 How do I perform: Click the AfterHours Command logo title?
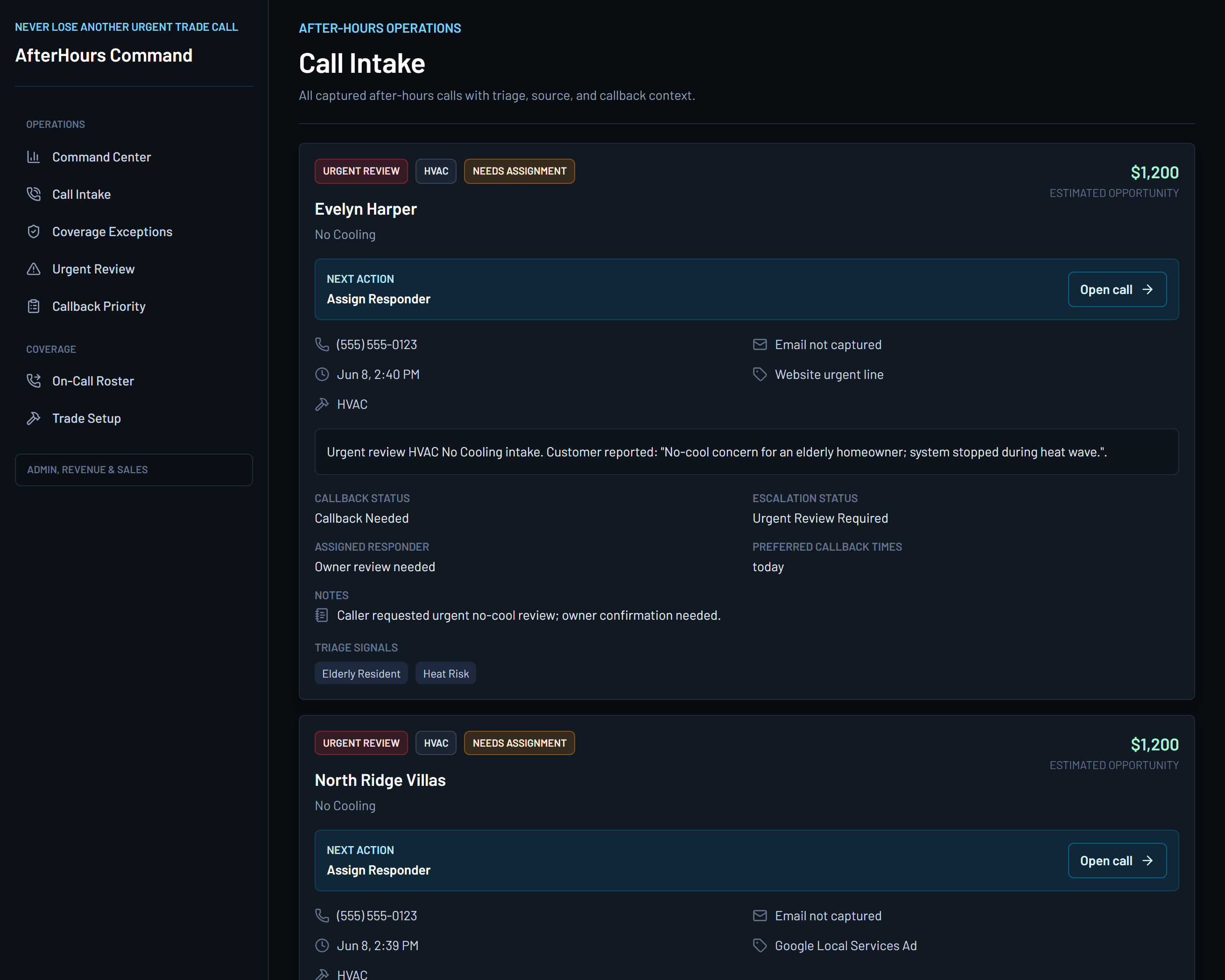pos(104,55)
